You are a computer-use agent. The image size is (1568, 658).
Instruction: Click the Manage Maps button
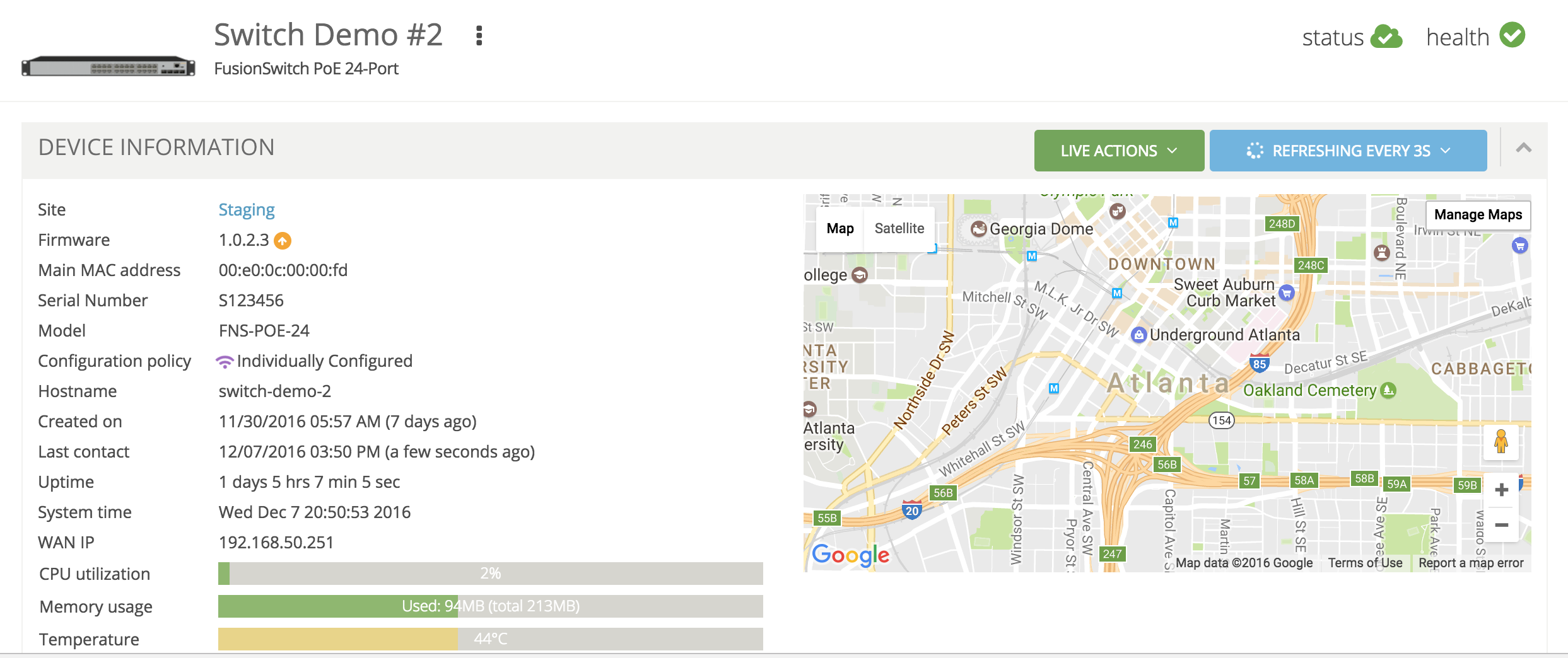[x=1478, y=215]
